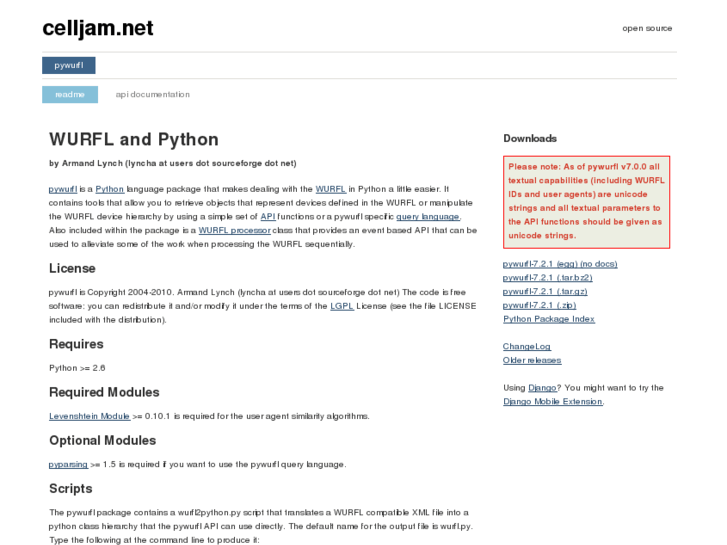Screen dimensions: 727x545
Task: View the ChangeLog link
Action: 526,346
